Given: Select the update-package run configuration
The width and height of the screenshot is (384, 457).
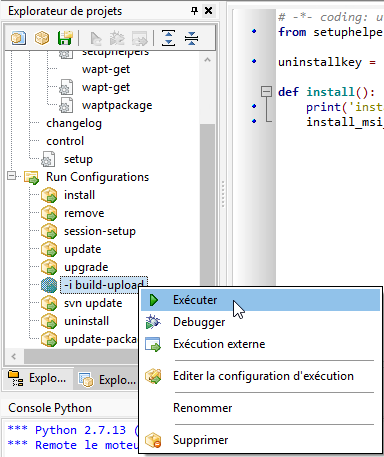Looking at the screenshot, I should [100, 339].
